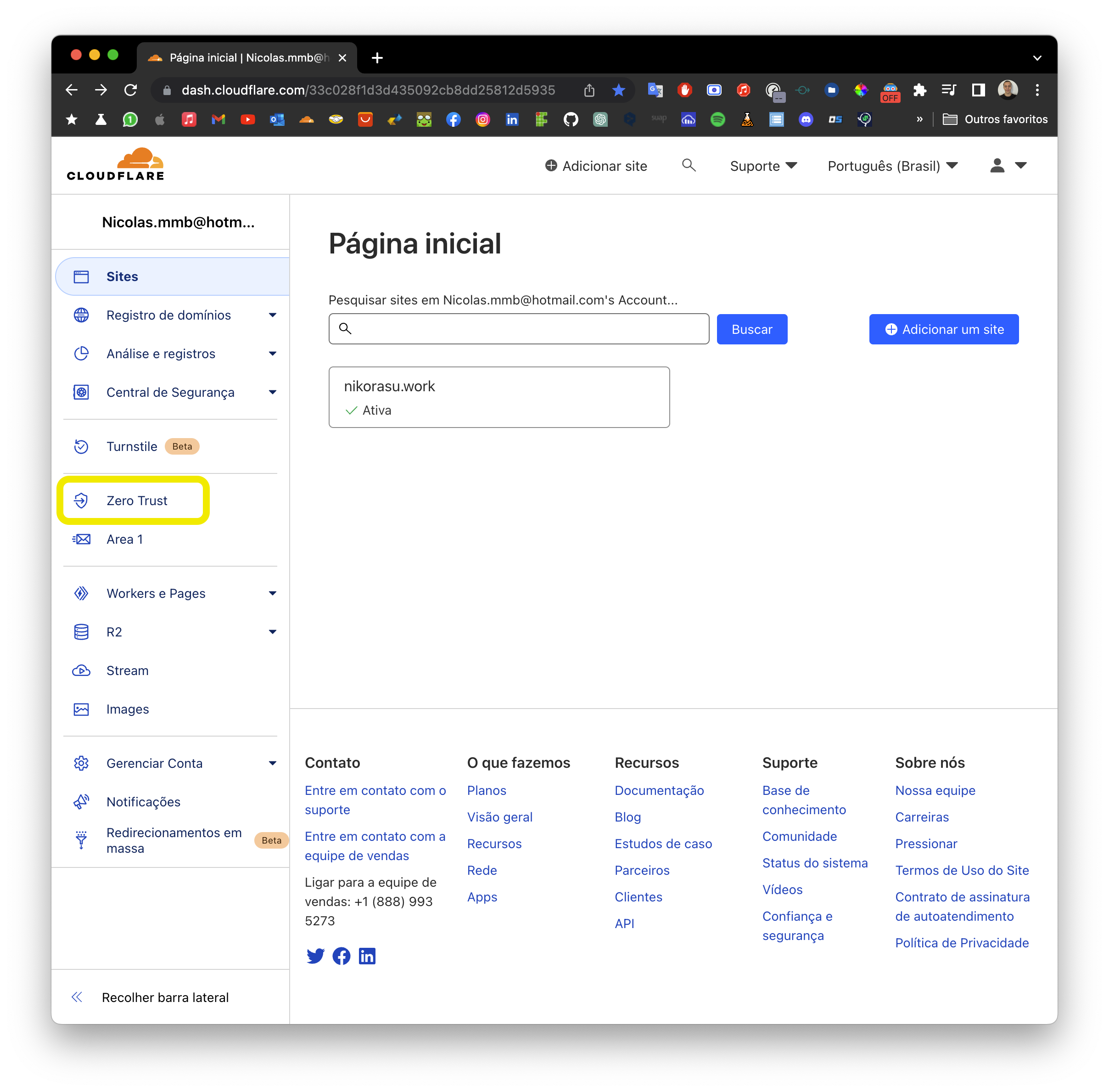
Task: Click the Buscar button
Action: 752,329
